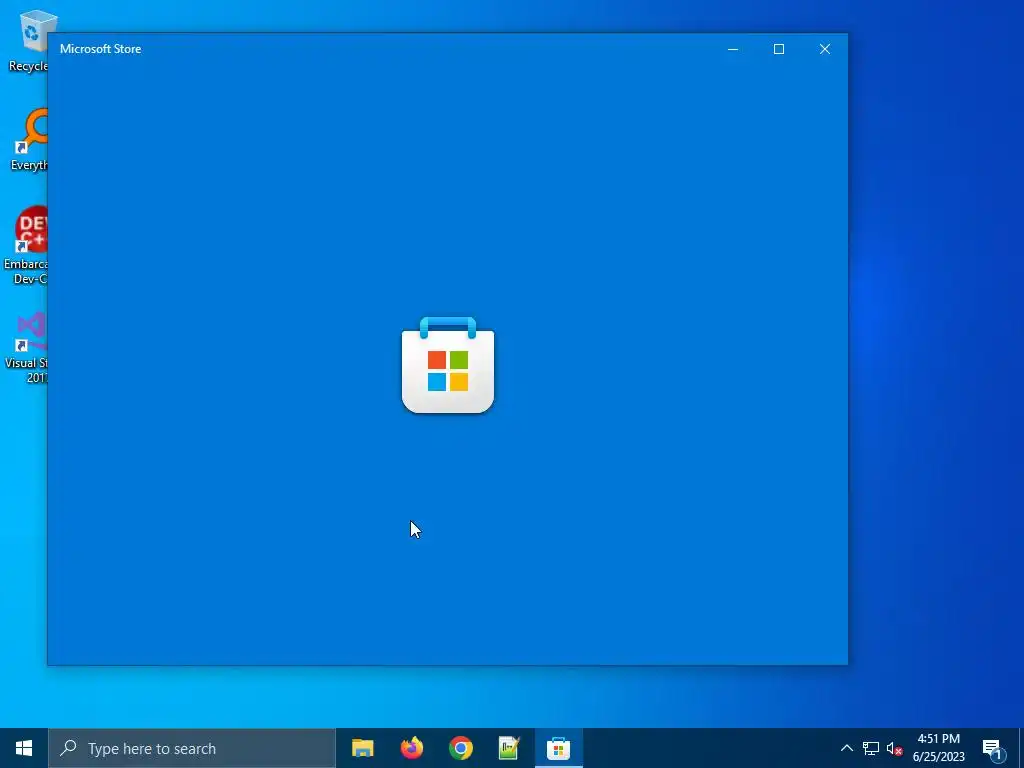Image resolution: width=1024 pixels, height=768 pixels.
Task: Show hidden system tray icons
Action: (846, 748)
